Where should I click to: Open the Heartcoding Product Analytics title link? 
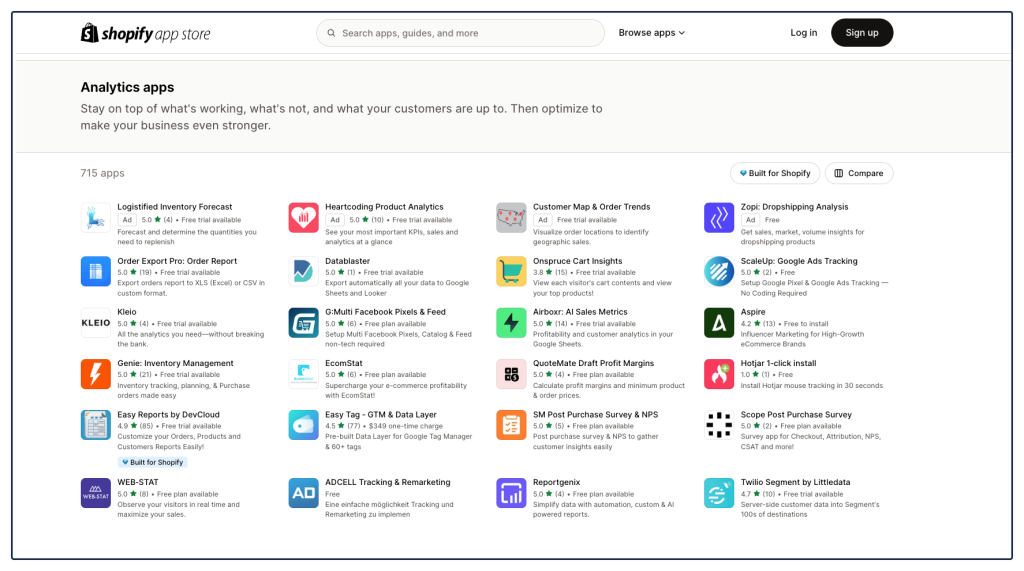(384, 207)
